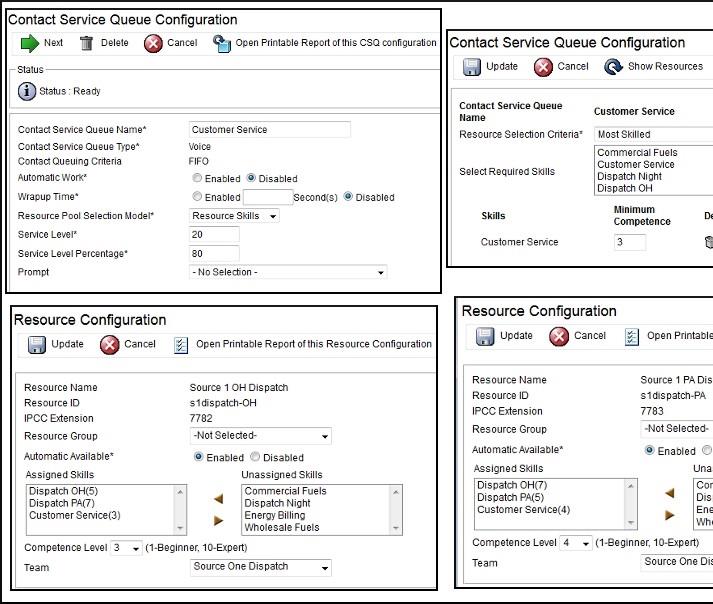Click Open Printable Report of this Resource Configuration

pyautogui.click(x=314, y=344)
